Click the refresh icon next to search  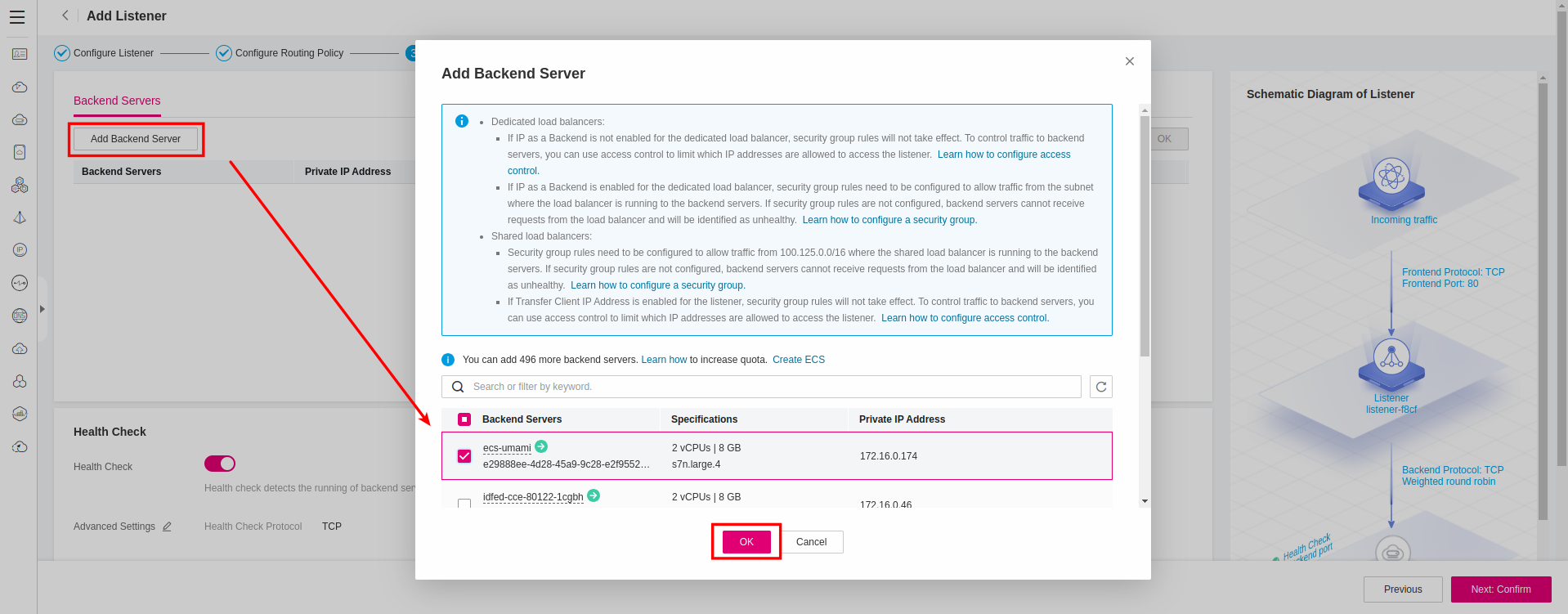click(x=1100, y=387)
